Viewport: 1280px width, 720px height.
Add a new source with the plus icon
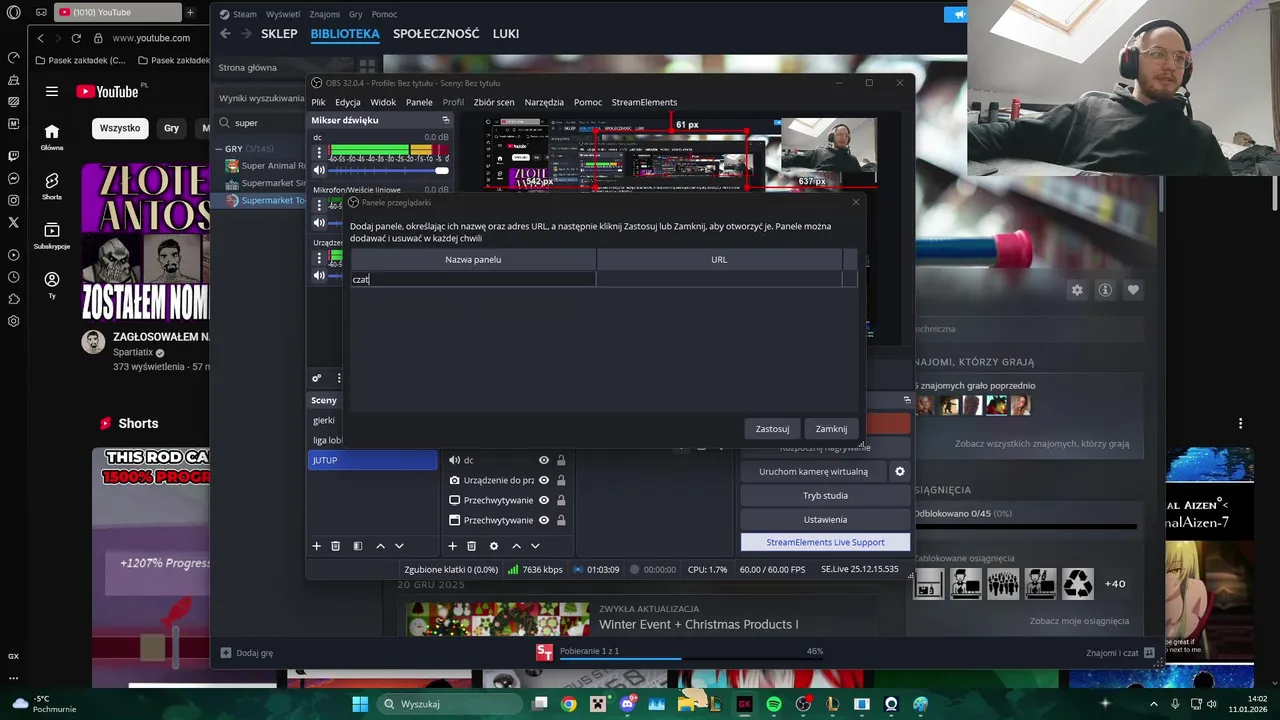click(x=452, y=546)
